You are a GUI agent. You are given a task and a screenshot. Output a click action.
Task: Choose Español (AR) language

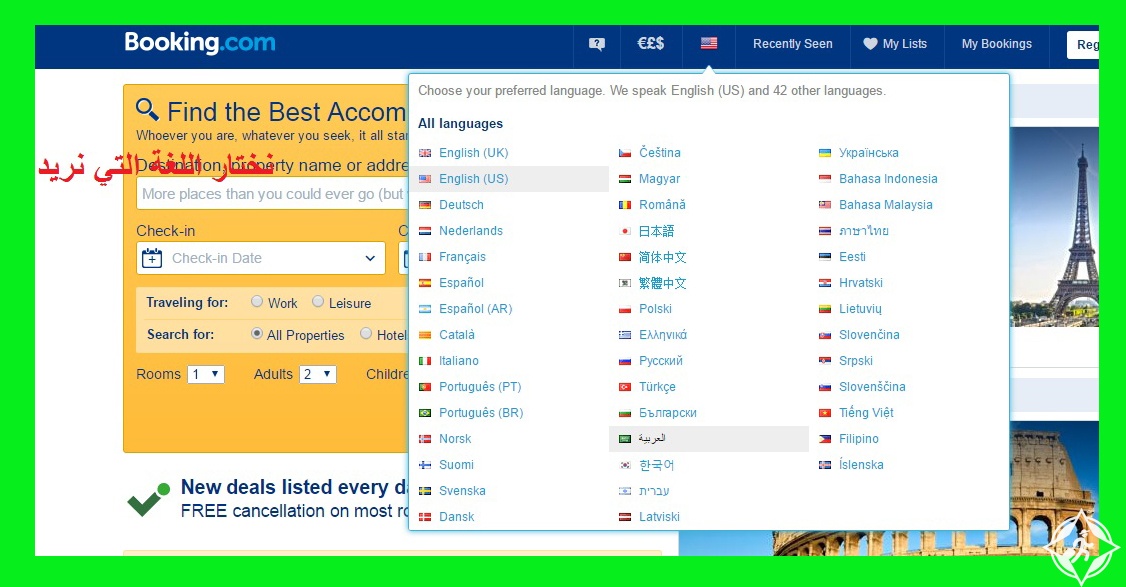[475, 309]
